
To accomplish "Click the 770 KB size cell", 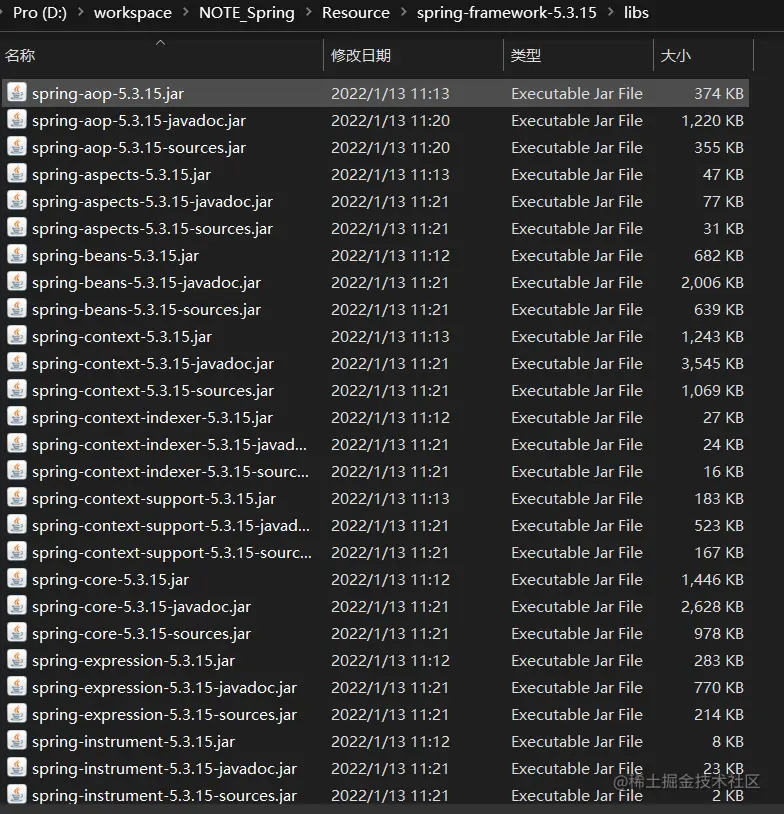I will point(719,687).
